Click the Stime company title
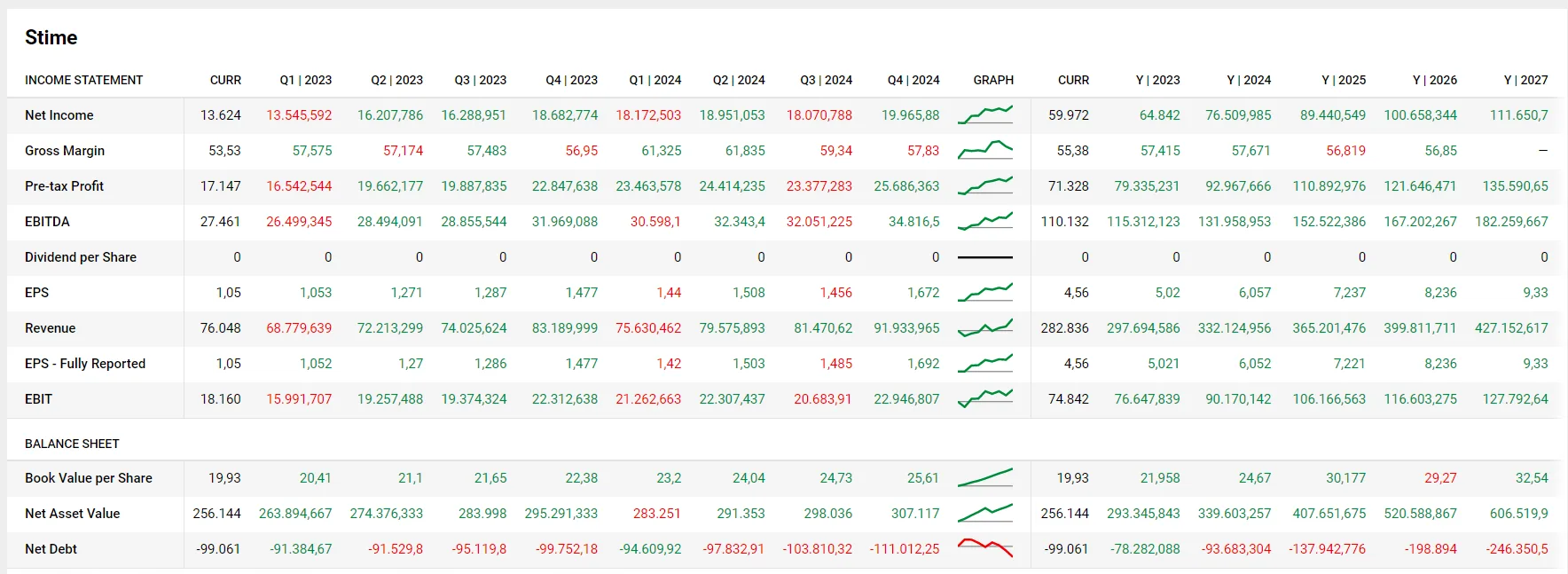 click(x=51, y=37)
